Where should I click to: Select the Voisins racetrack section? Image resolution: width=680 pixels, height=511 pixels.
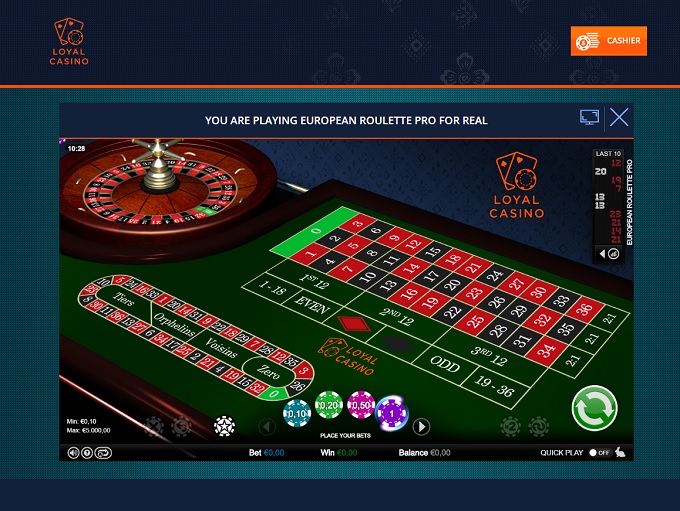[221, 347]
